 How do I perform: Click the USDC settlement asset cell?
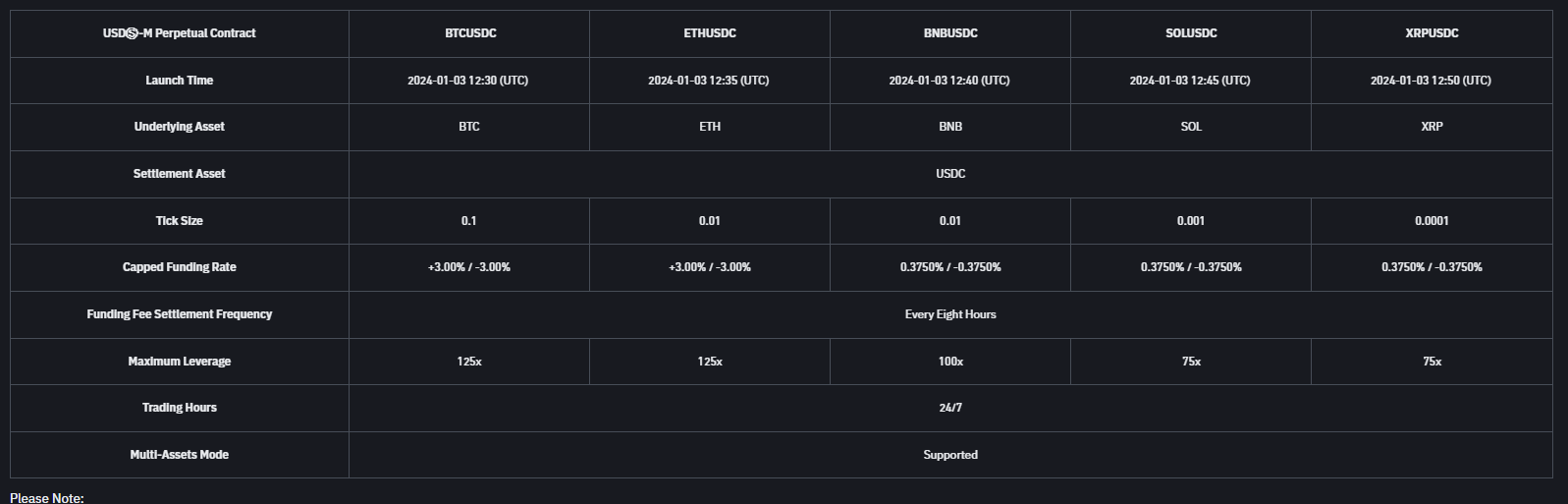pyautogui.click(x=950, y=174)
